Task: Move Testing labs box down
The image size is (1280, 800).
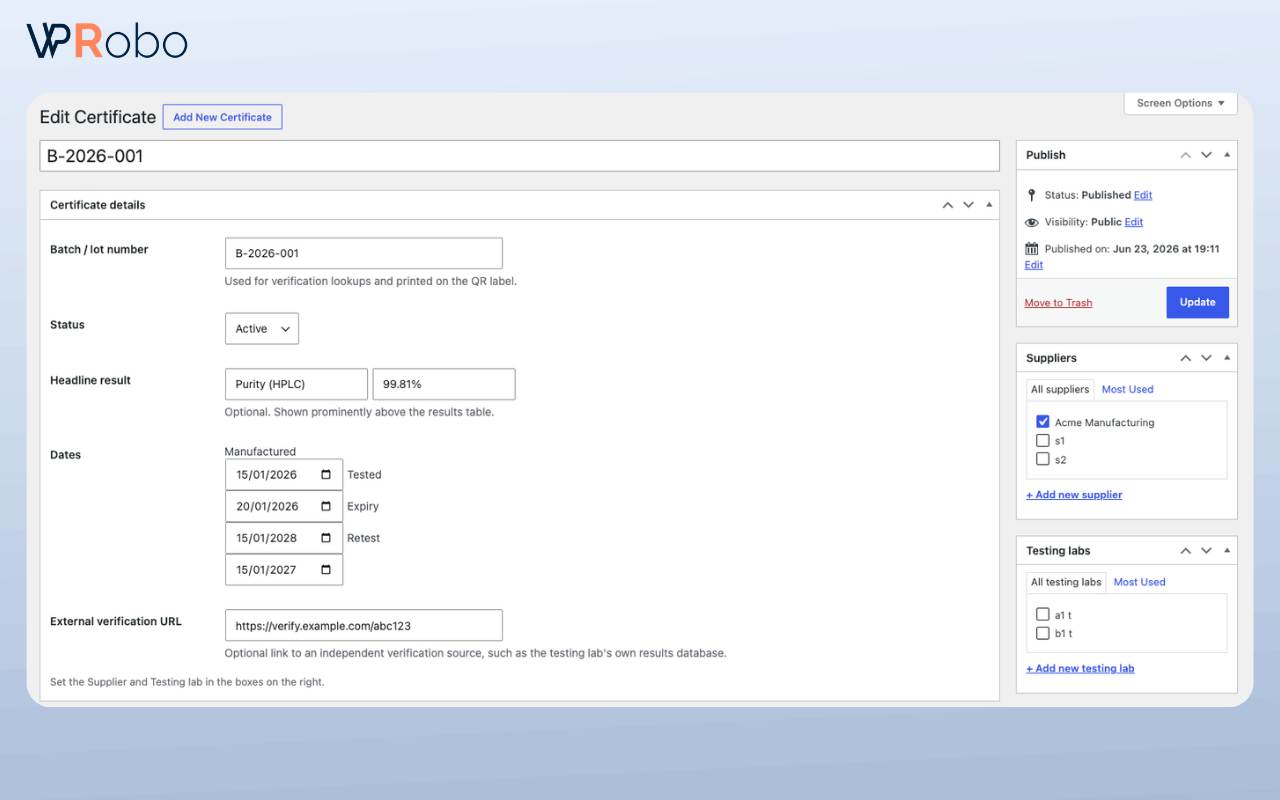Action: click(1206, 551)
